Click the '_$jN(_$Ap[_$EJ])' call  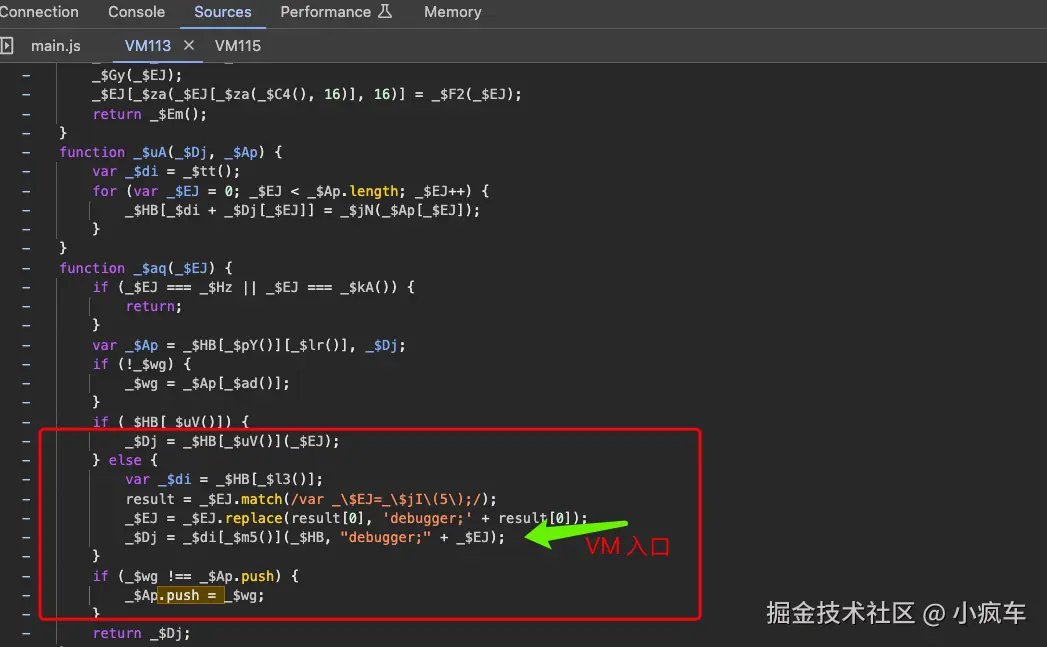pos(405,210)
